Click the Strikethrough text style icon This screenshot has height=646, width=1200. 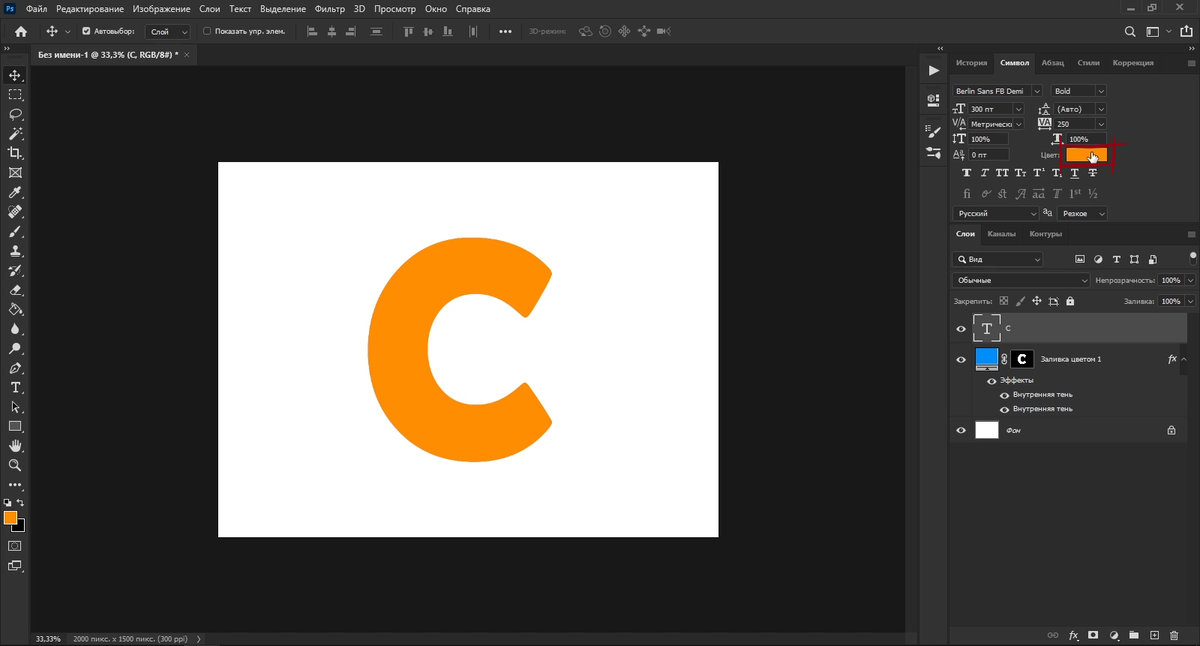[1093, 173]
